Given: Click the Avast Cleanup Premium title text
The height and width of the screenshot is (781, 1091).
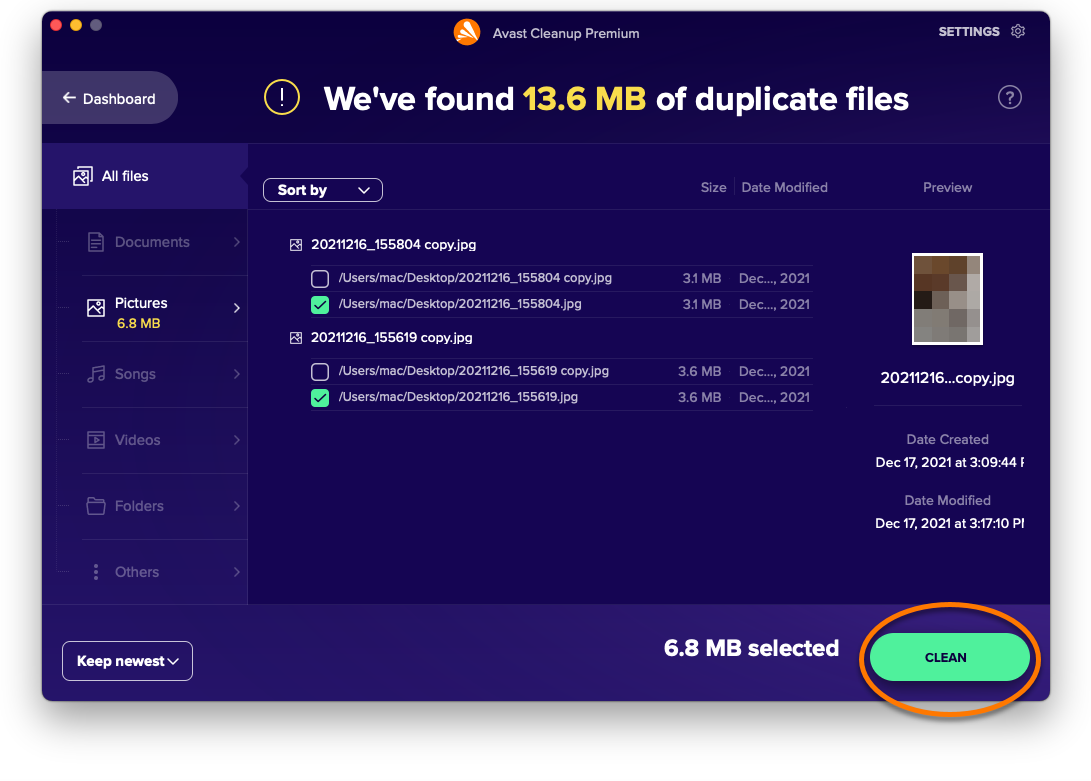Looking at the screenshot, I should coord(566,33).
